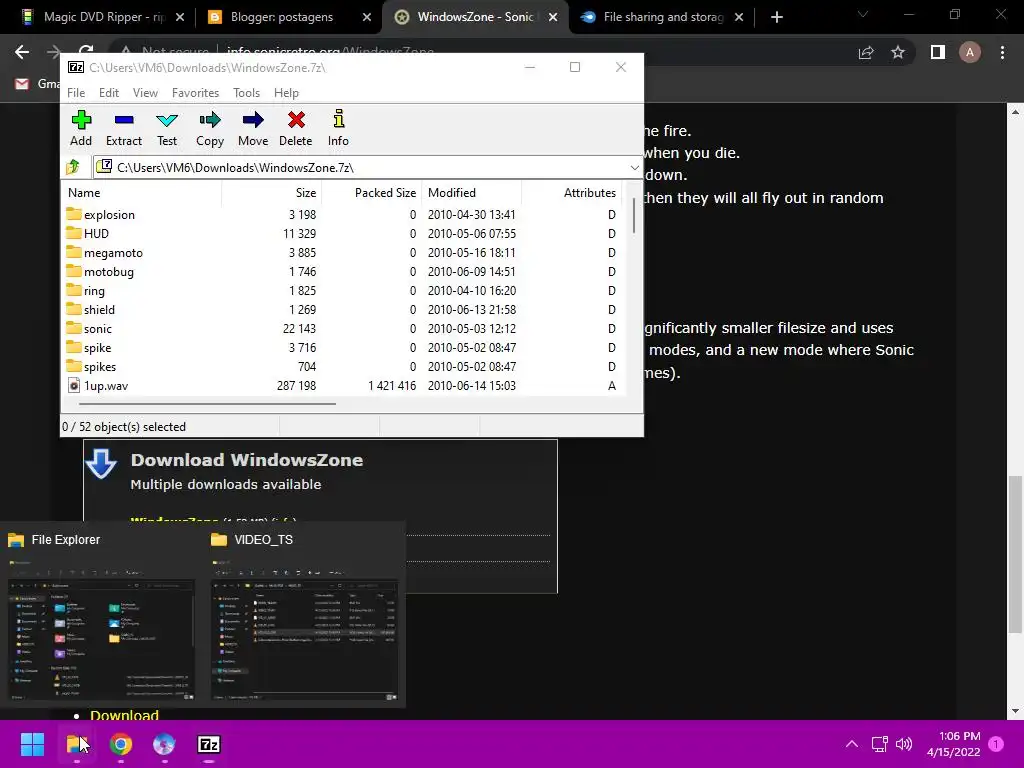The height and width of the screenshot is (768, 1024).
Task: Open the Info toolbar icon
Action: click(x=338, y=128)
